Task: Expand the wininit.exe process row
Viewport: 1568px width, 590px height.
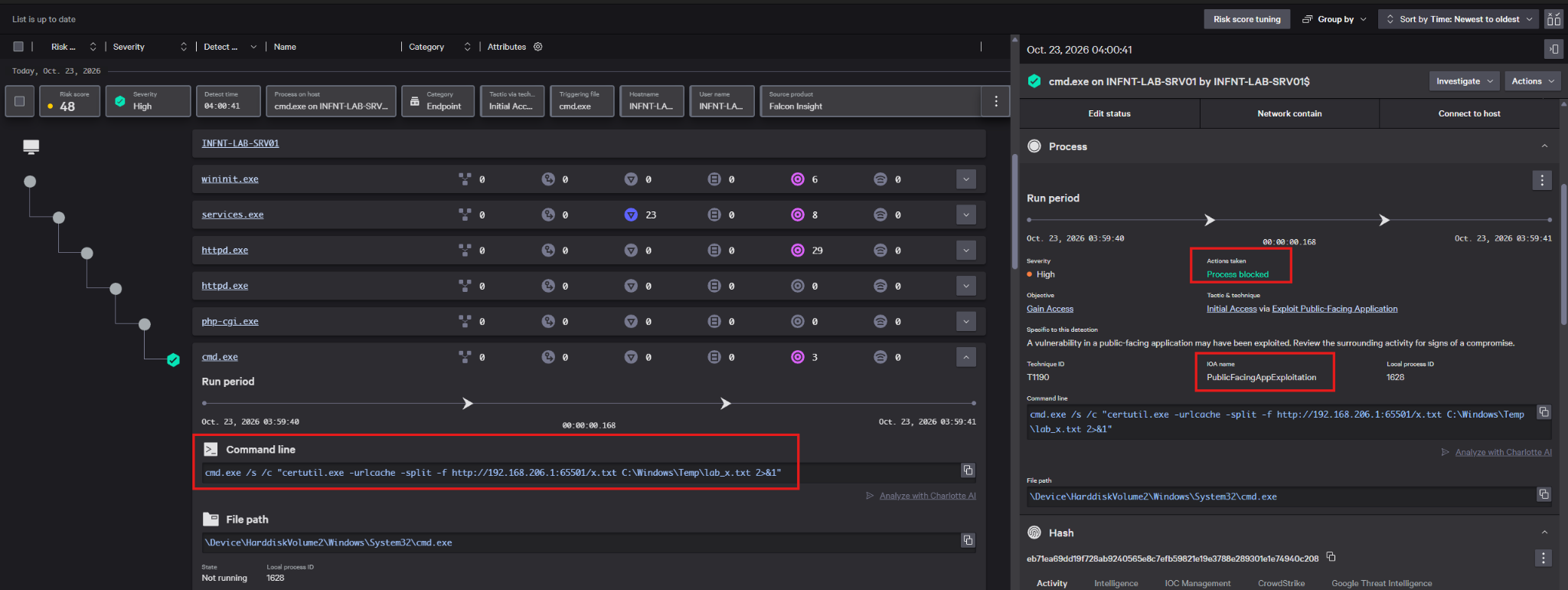Action: pos(966,179)
